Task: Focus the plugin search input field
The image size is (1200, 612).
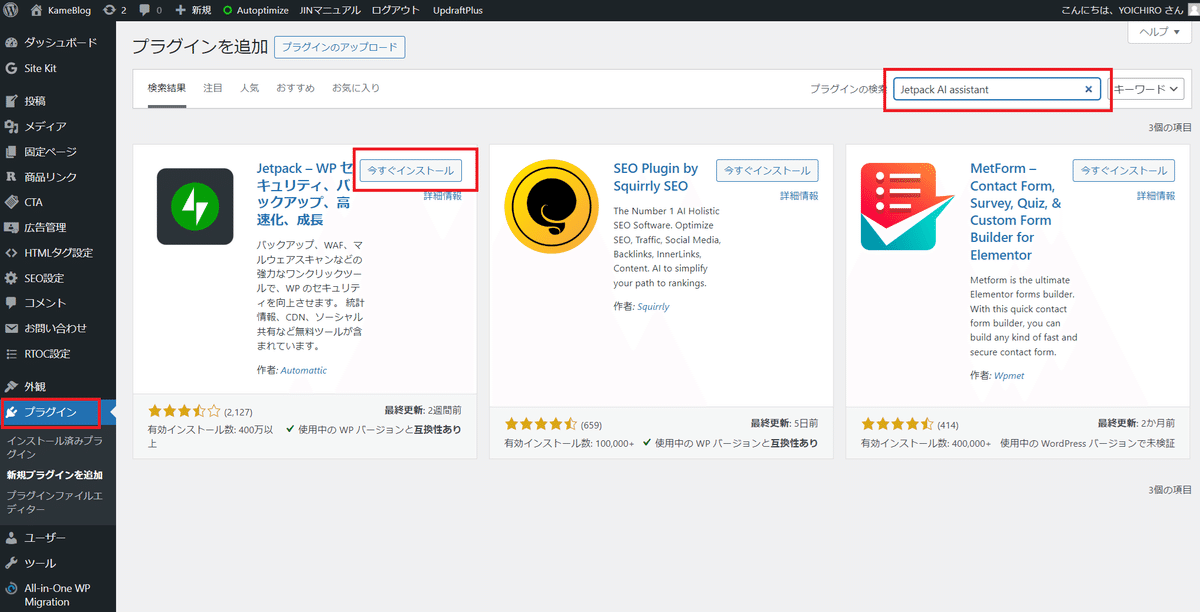Action: (997, 89)
